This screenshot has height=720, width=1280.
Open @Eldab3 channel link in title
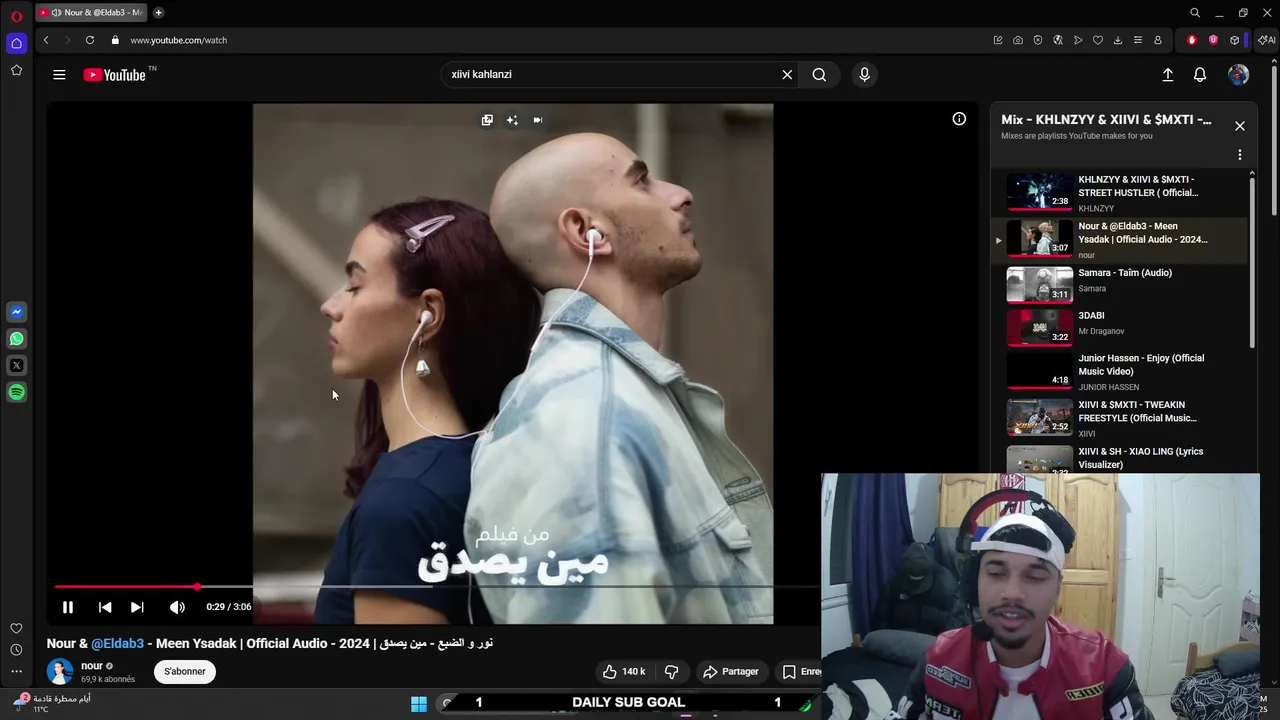point(117,643)
